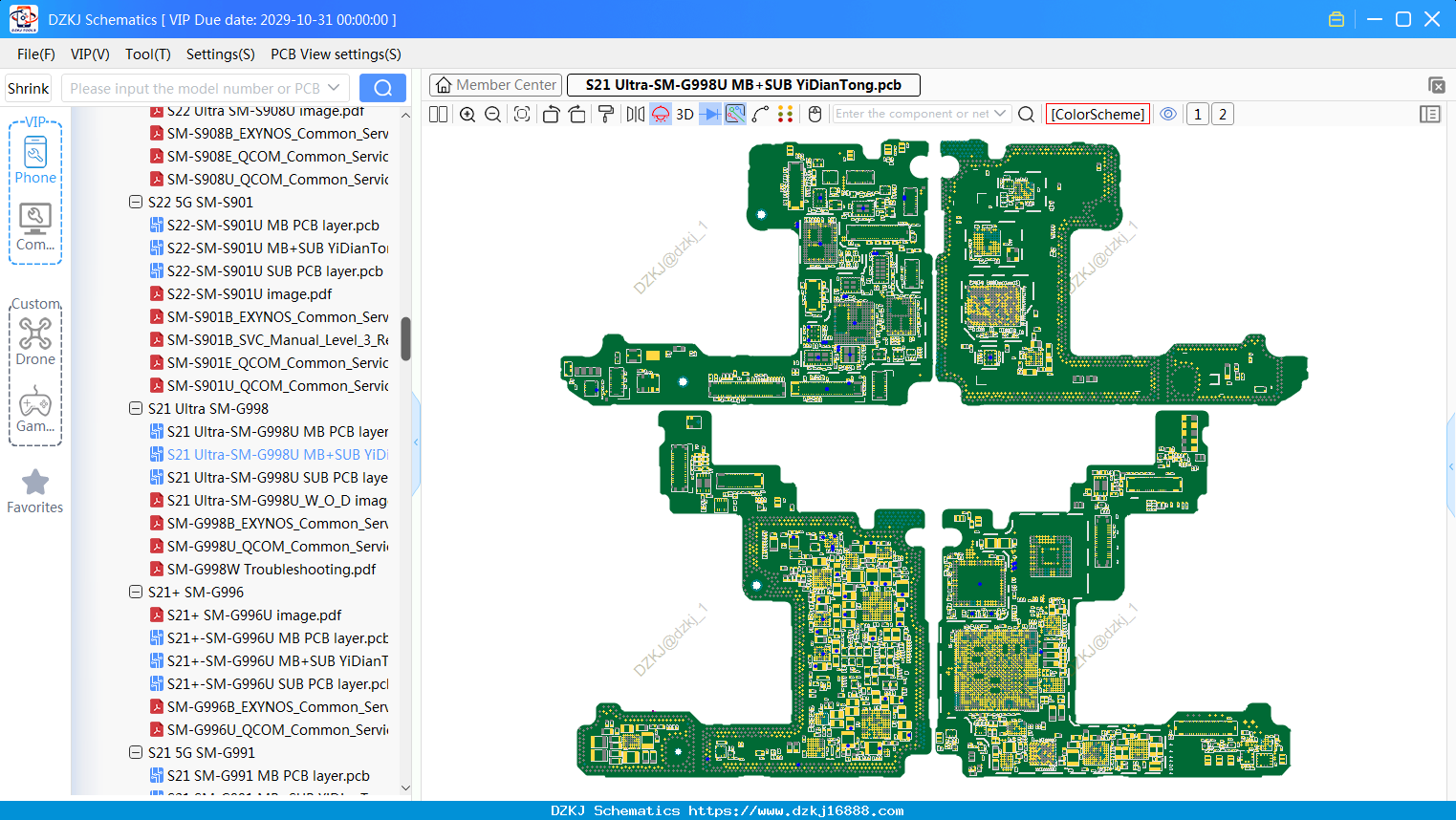The width and height of the screenshot is (1456, 820).
Task: Select the paint roller tool
Action: coord(606,115)
